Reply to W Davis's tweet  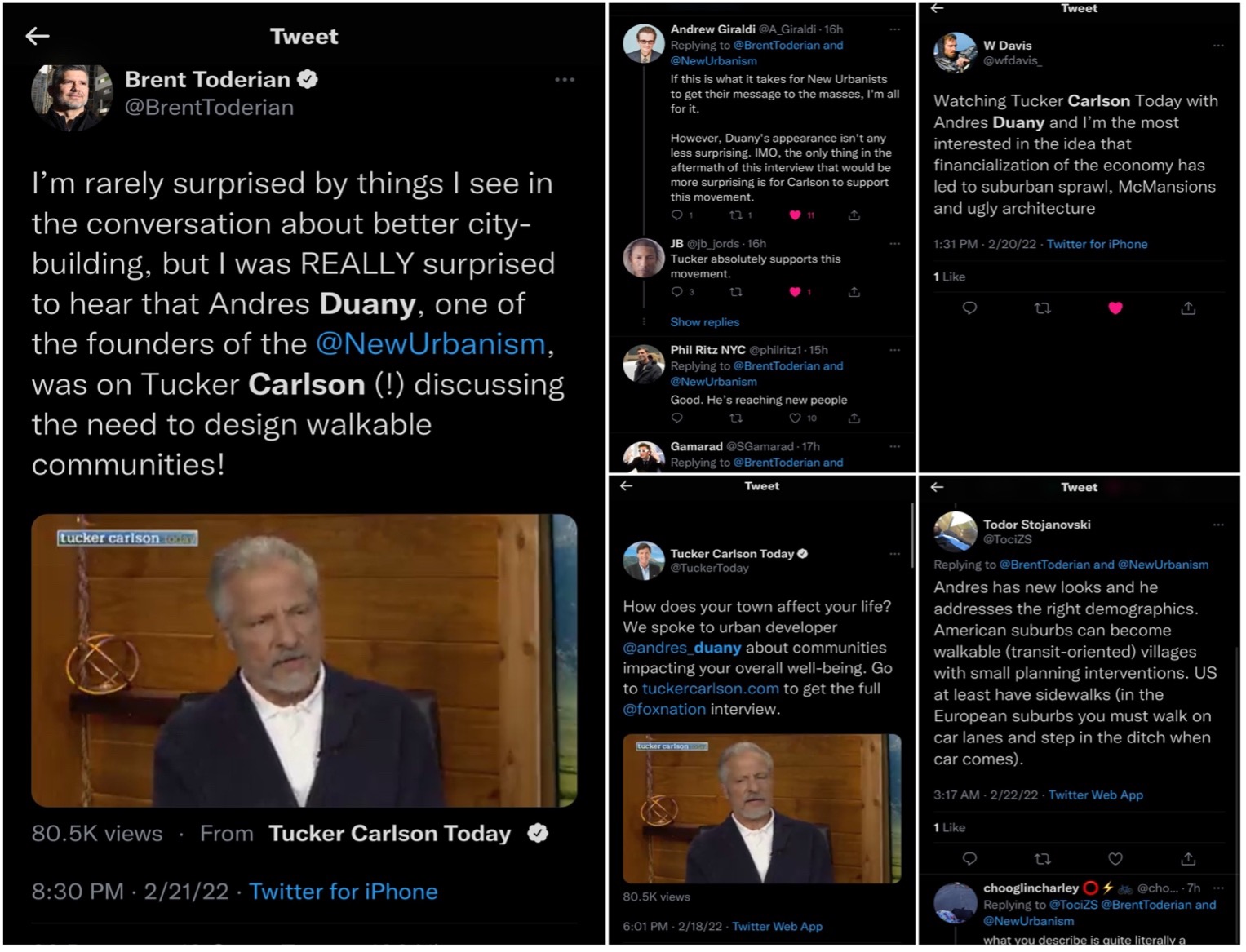point(969,308)
